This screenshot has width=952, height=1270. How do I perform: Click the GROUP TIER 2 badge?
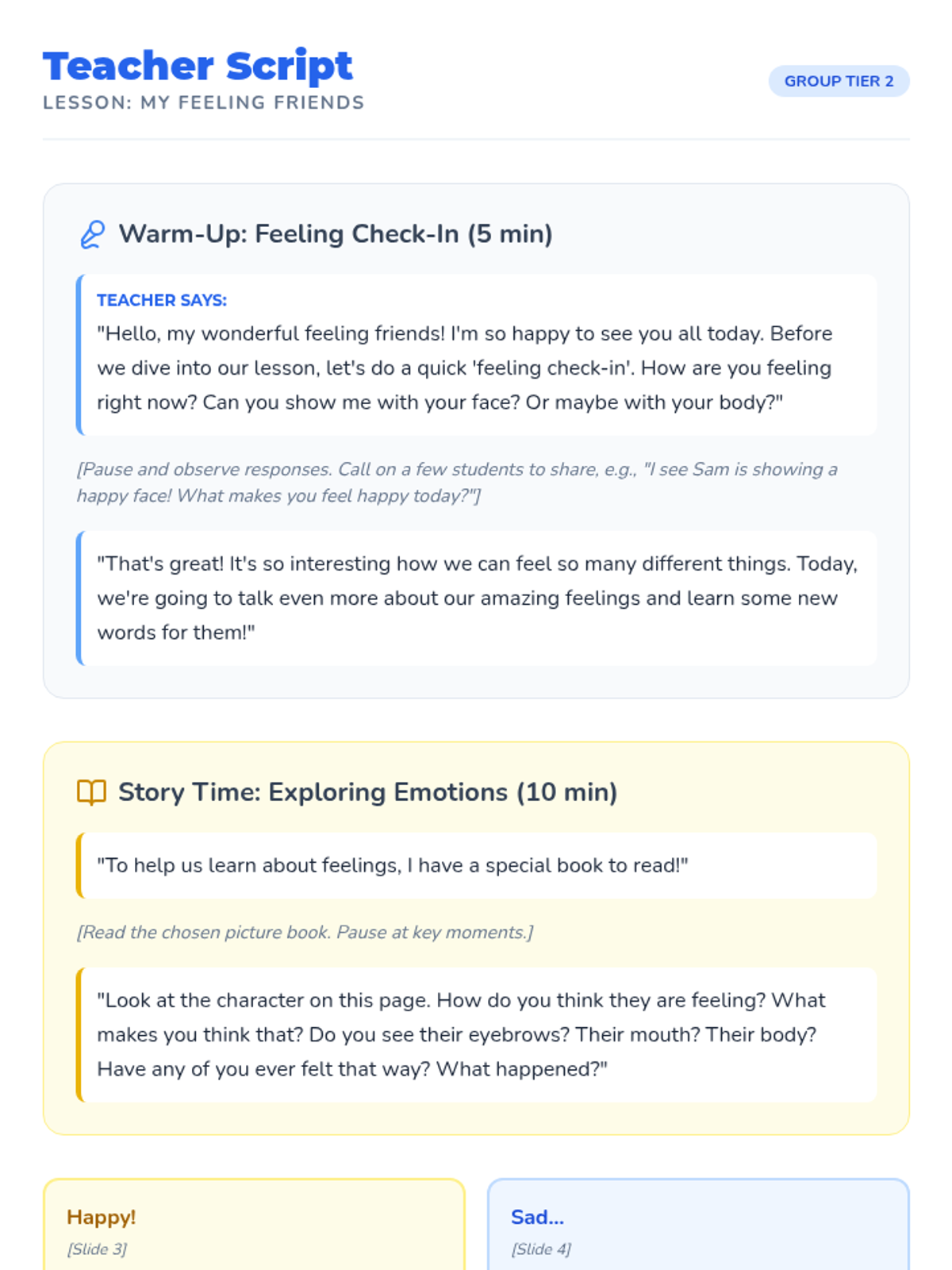839,81
